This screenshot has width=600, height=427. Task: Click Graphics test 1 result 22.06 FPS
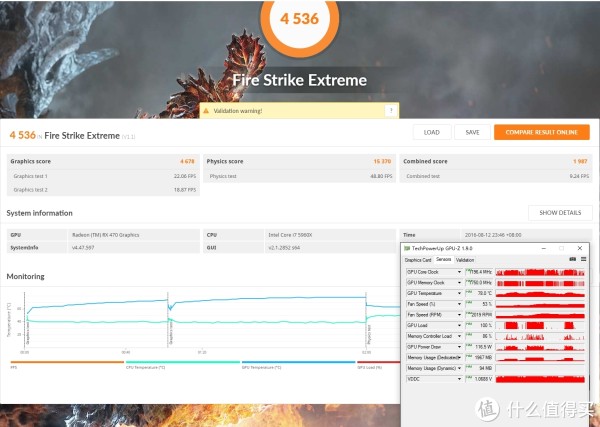185,176
